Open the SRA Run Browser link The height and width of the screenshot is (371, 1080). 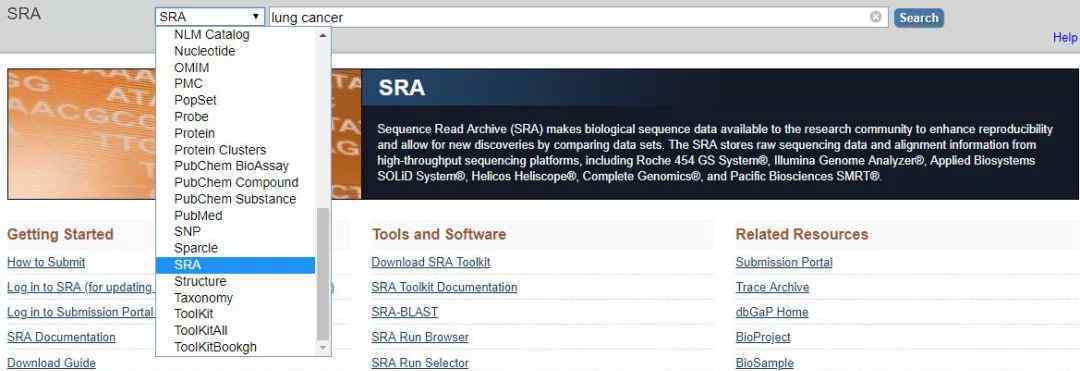(x=420, y=337)
